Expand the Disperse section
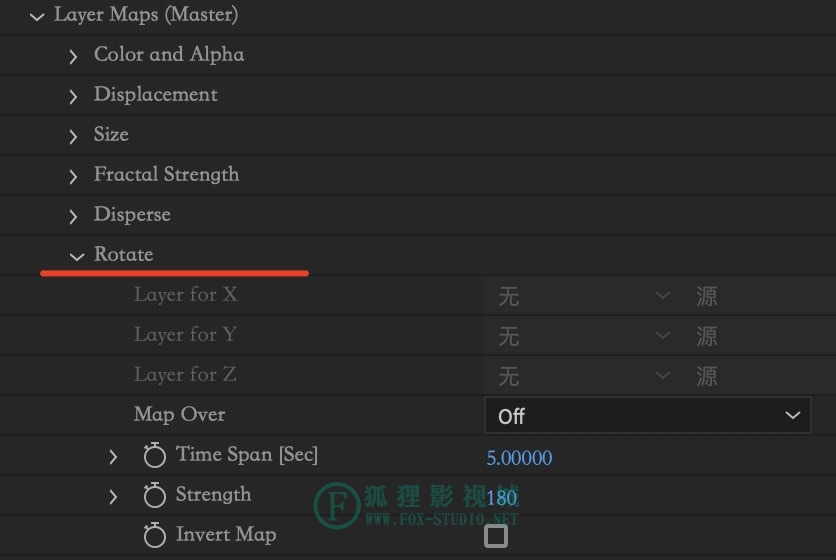The height and width of the screenshot is (560, 836). [73, 217]
